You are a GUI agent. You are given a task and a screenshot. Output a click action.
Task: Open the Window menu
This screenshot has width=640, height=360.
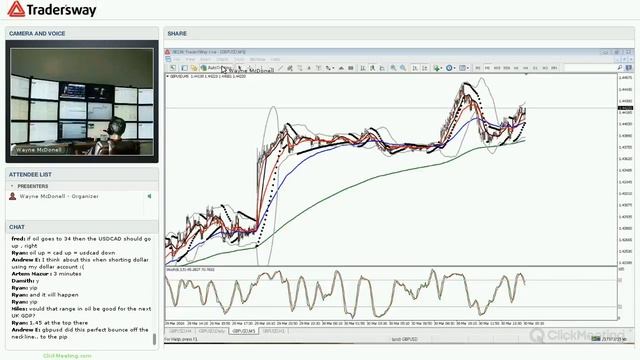258,60
